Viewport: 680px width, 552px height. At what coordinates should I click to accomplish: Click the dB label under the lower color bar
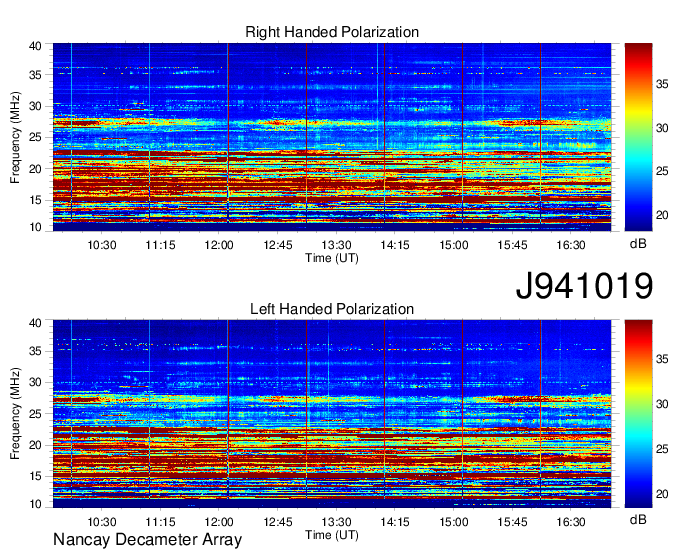coord(638,520)
